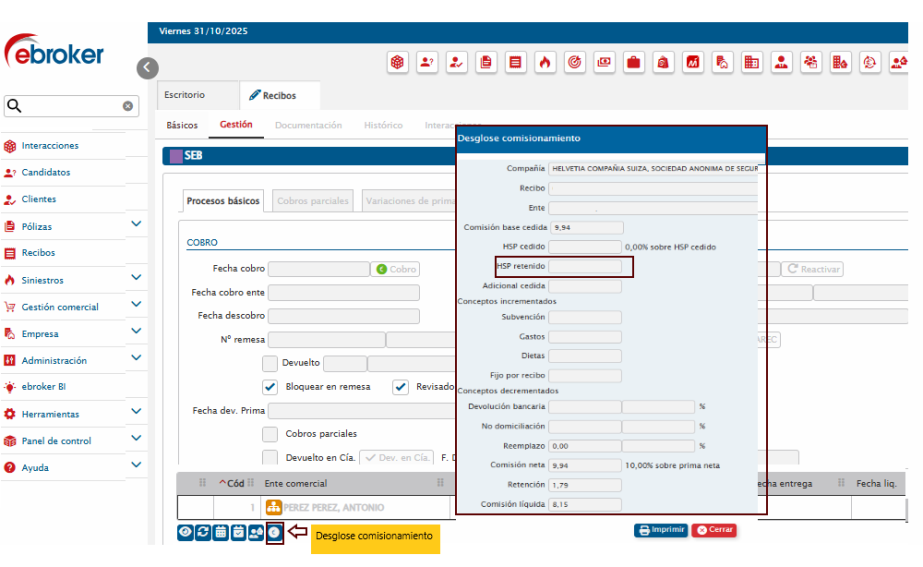923x567 pixels.
Task: Uncheck the Bloquear en remesa checkbox
Action: pos(270,387)
